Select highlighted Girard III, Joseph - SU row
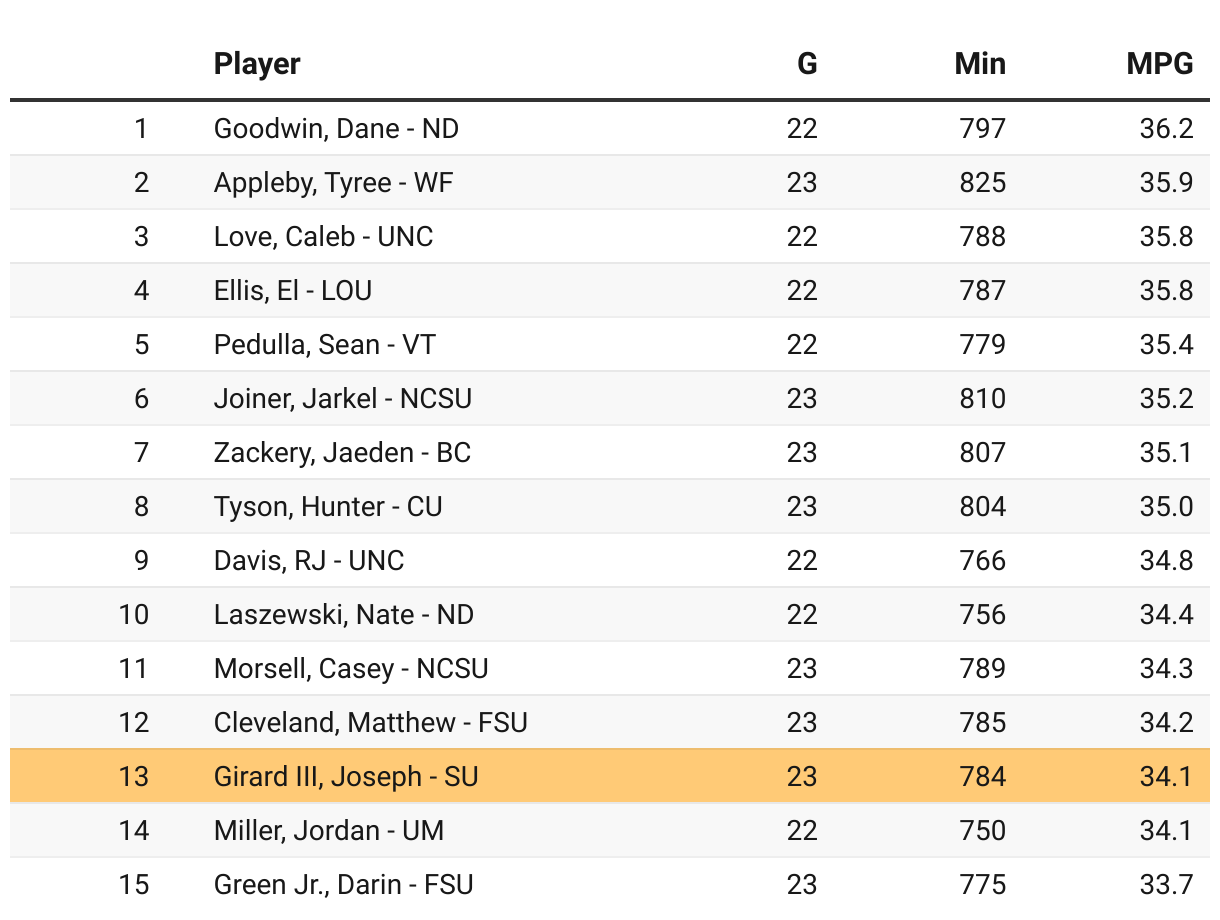 click(x=610, y=776)
